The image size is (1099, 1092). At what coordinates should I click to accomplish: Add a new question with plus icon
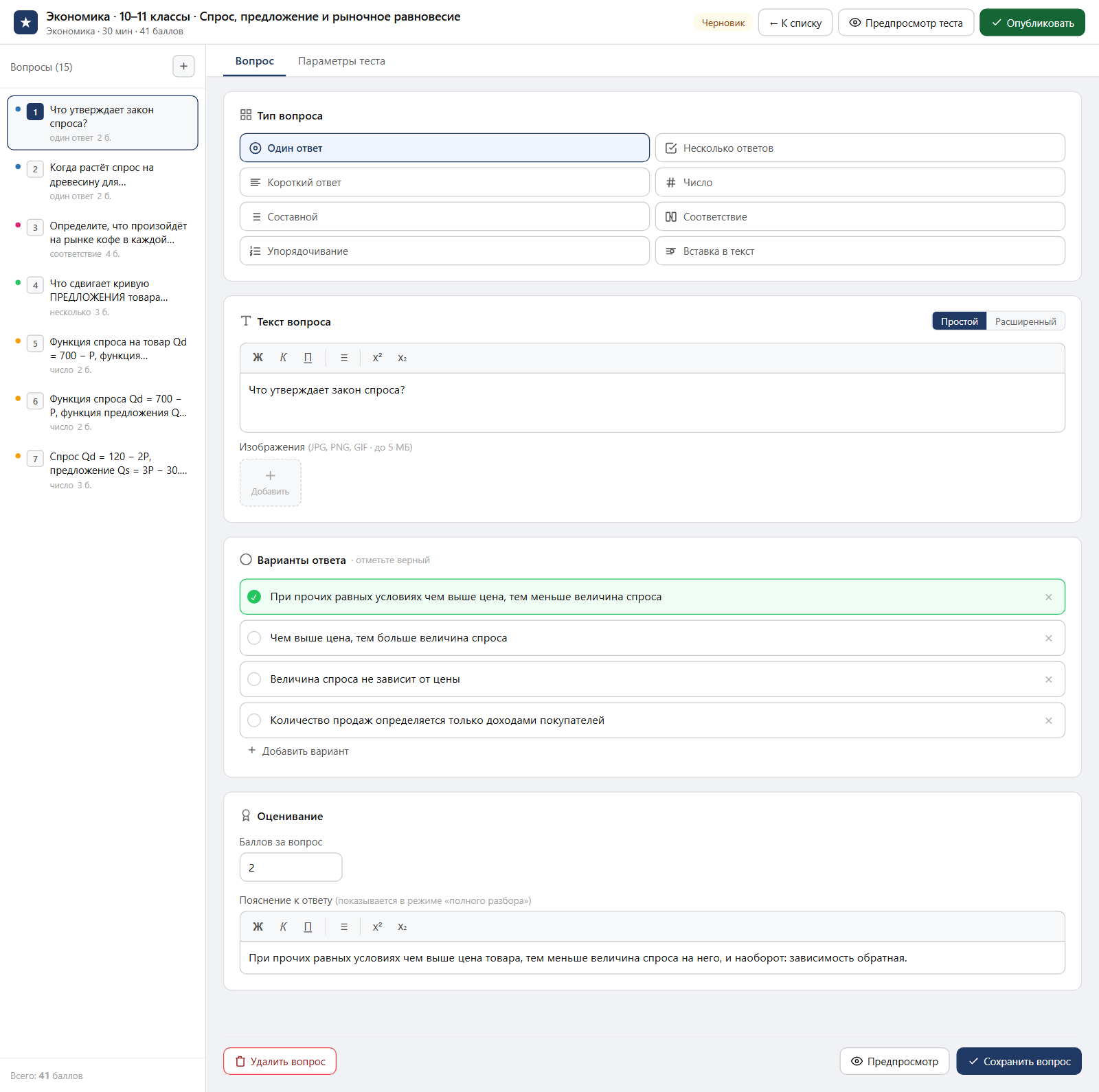tap(183, 67)
